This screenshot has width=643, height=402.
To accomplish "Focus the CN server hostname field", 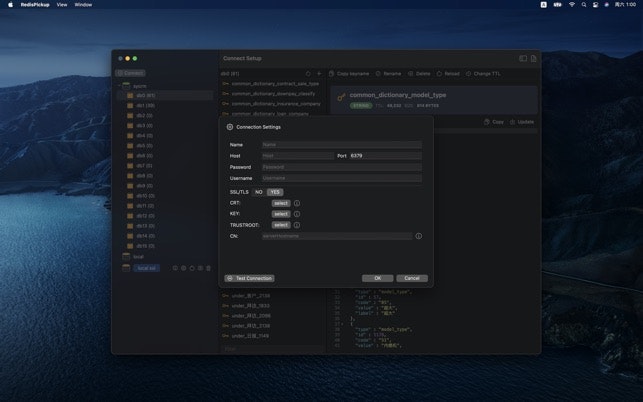I will [337, 236].
